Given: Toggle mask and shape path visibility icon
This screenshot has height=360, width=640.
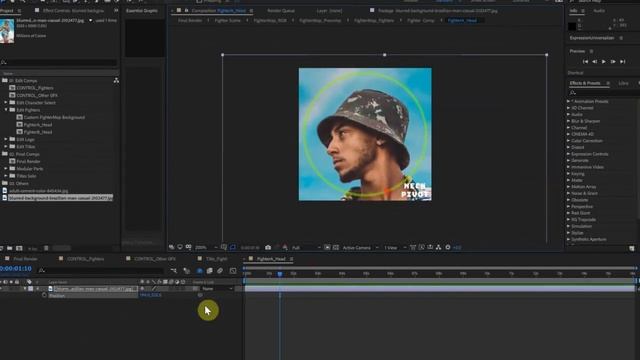Looking at the screenshot, I should (233, 247).
